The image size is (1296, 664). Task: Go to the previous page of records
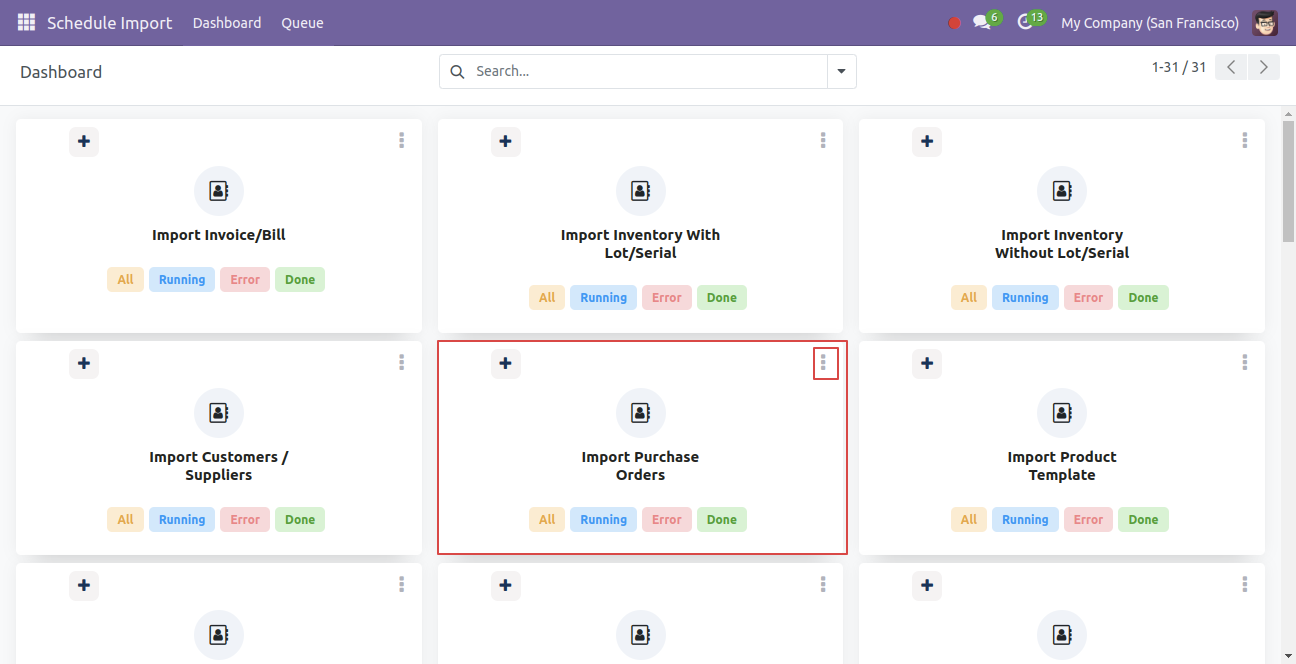1231,67
